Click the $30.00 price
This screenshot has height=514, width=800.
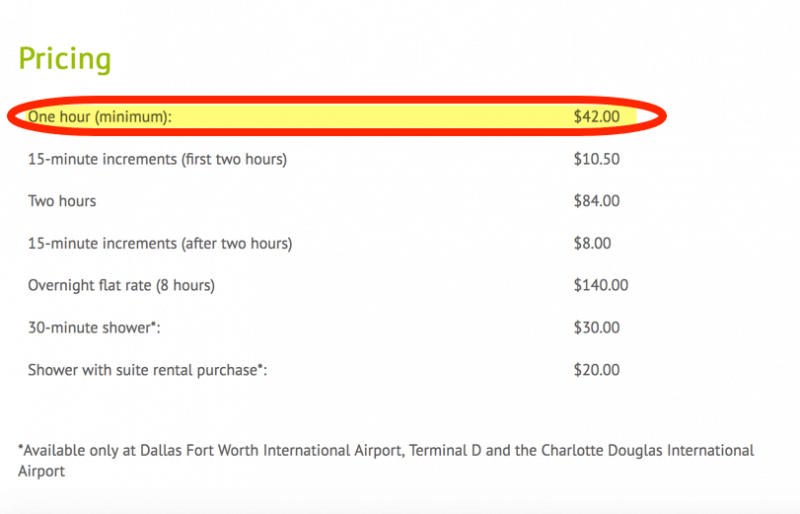point(596,328)
